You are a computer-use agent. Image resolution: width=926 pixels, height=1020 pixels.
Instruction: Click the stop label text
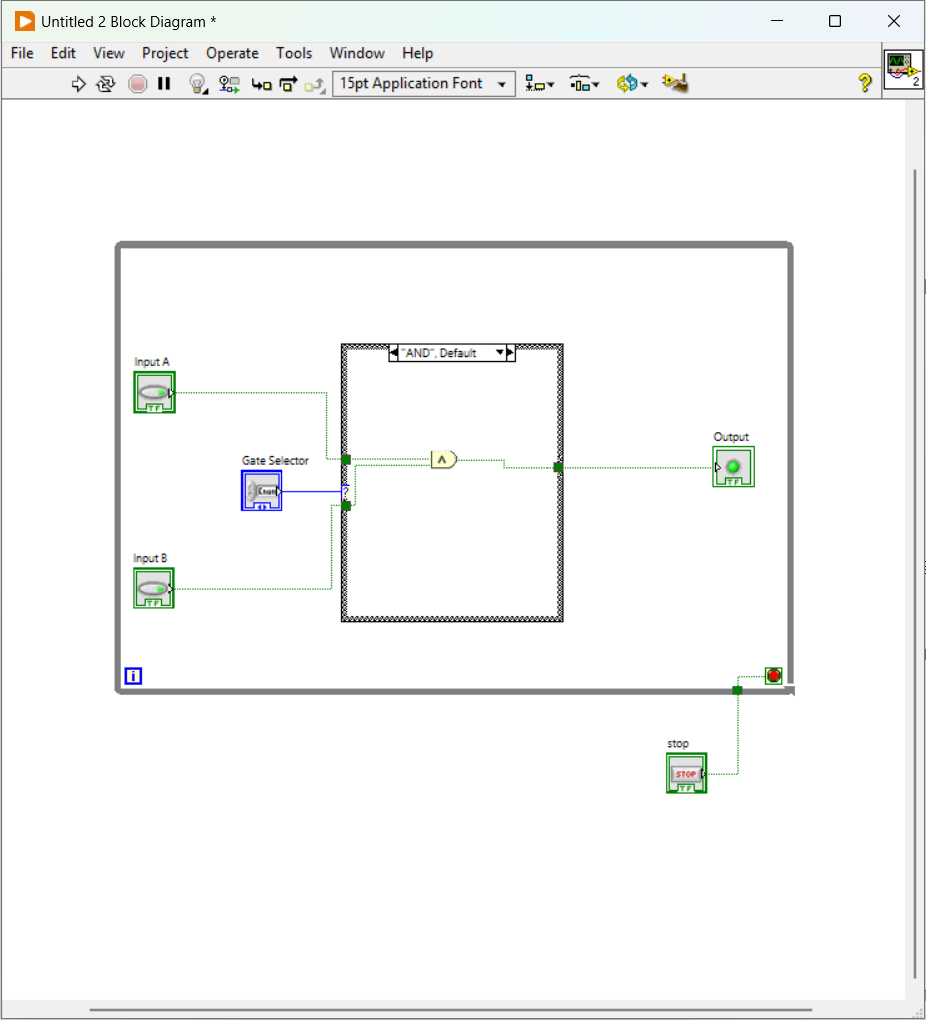click(x=677, y=744)
